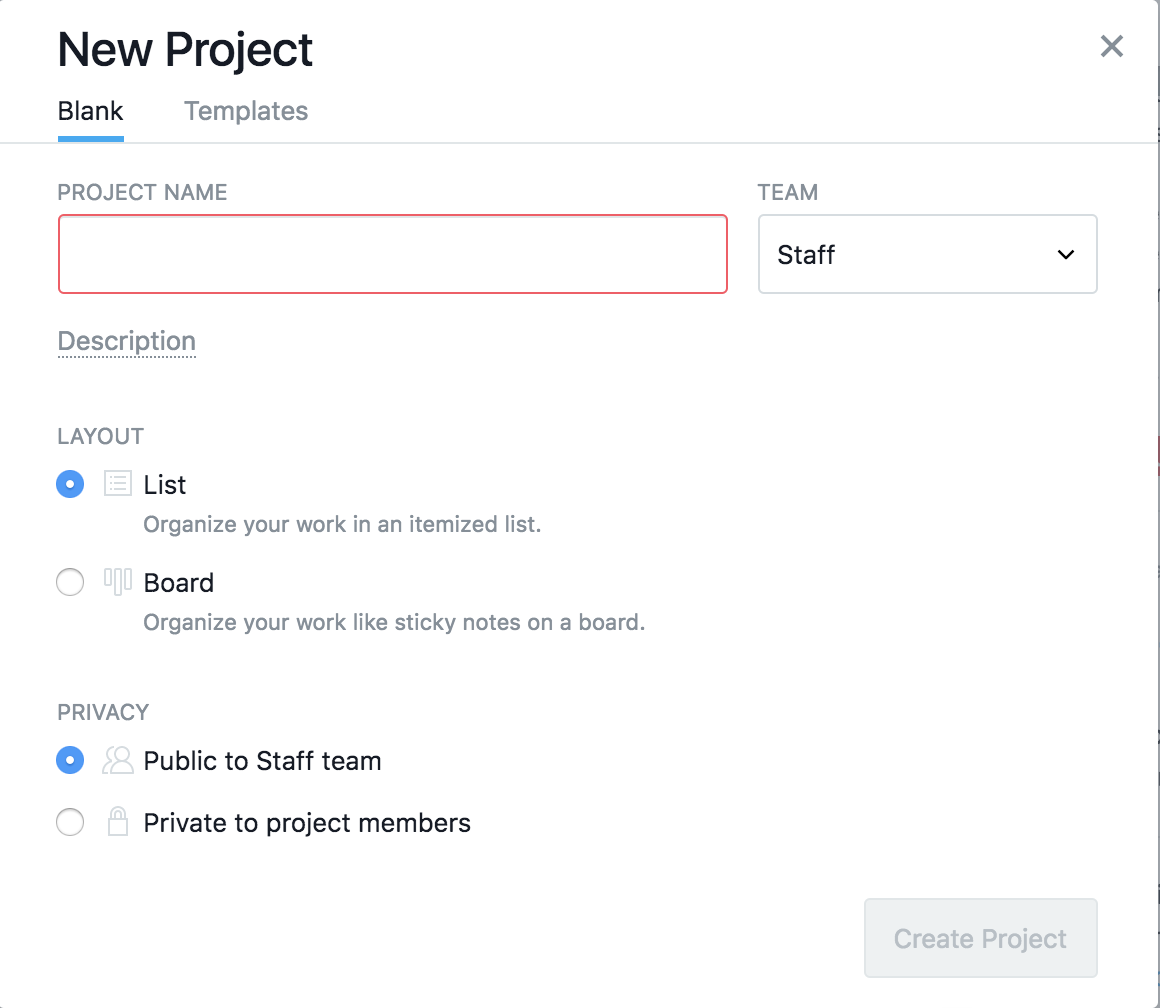
Task: Click the List layout icon
Action: point(118,485)
